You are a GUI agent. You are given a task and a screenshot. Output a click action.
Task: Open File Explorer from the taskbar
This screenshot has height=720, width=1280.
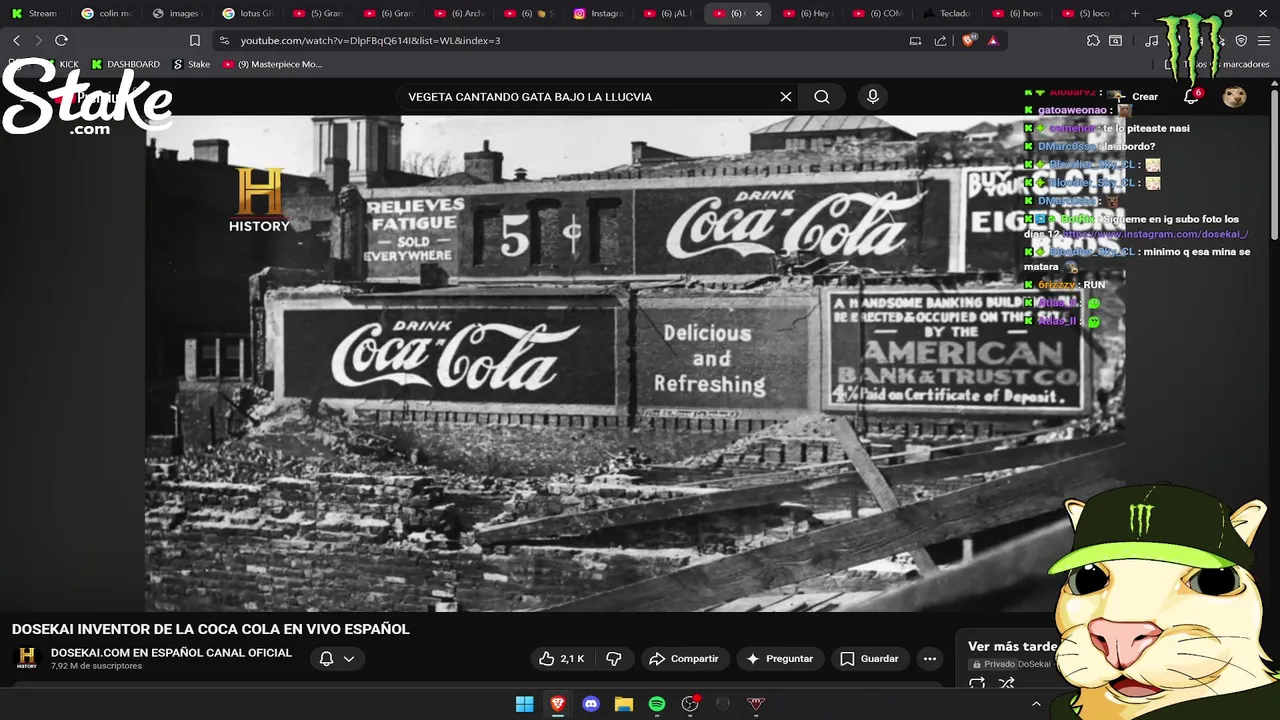pos(624,704)
